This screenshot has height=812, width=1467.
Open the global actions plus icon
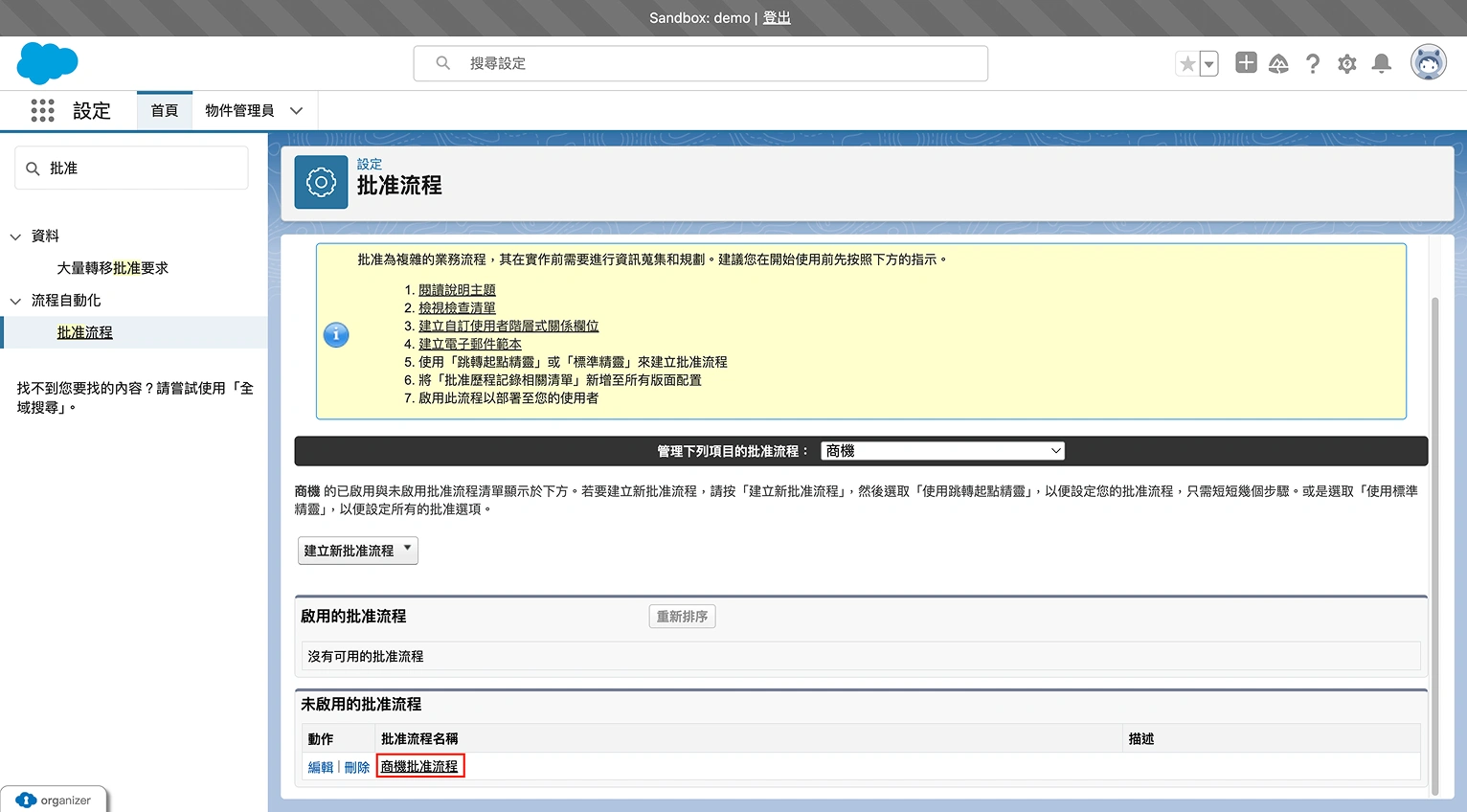(1246, 63)
